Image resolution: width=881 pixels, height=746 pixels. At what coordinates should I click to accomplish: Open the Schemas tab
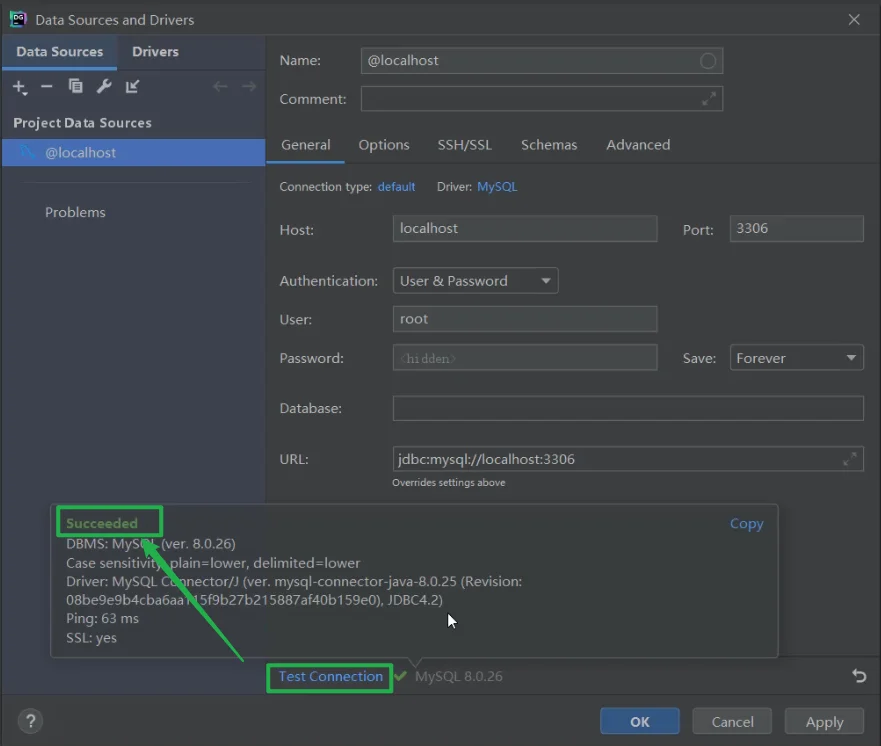click(x=549, y=145)
